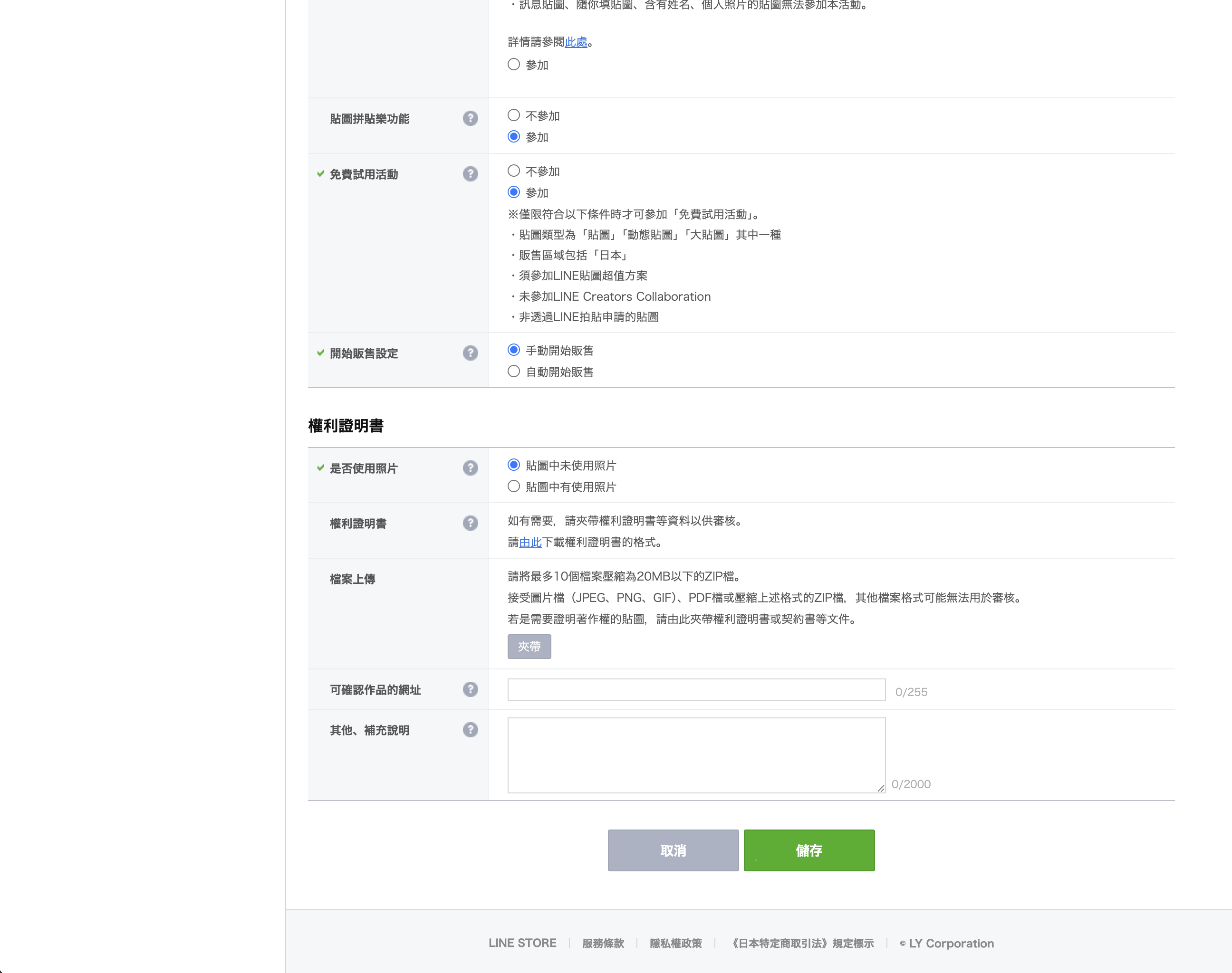
Task: Select 不參加 for 免費試用活動
Action: [513, 171]
